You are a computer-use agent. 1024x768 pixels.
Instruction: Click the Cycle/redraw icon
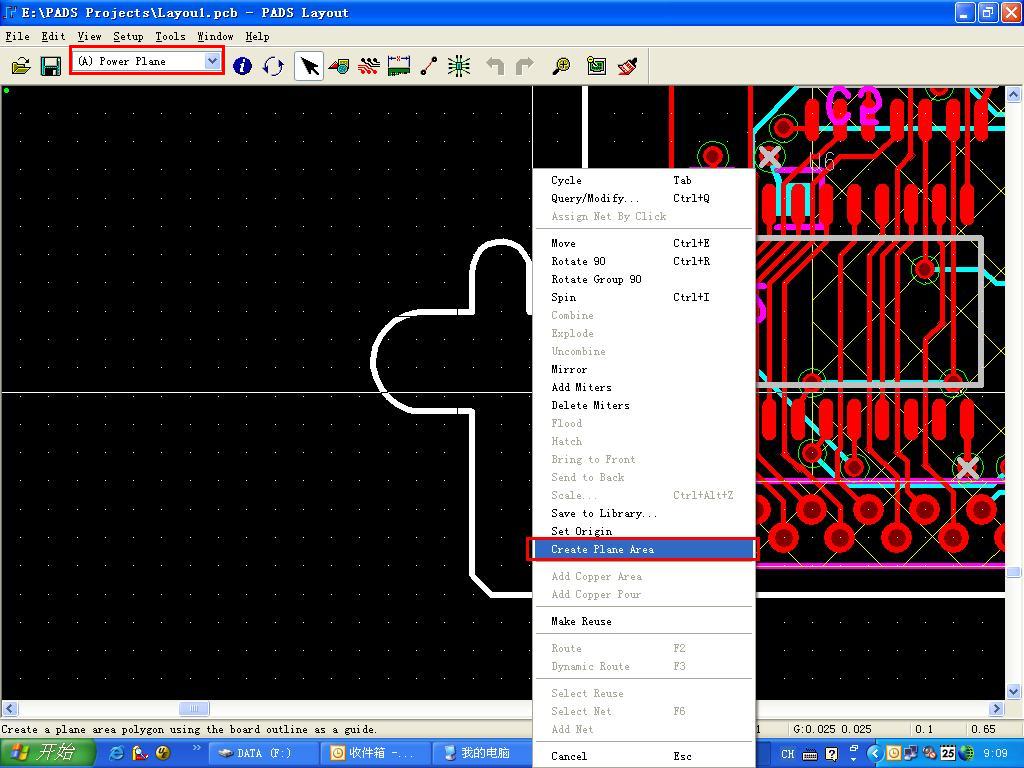(273, 66)
